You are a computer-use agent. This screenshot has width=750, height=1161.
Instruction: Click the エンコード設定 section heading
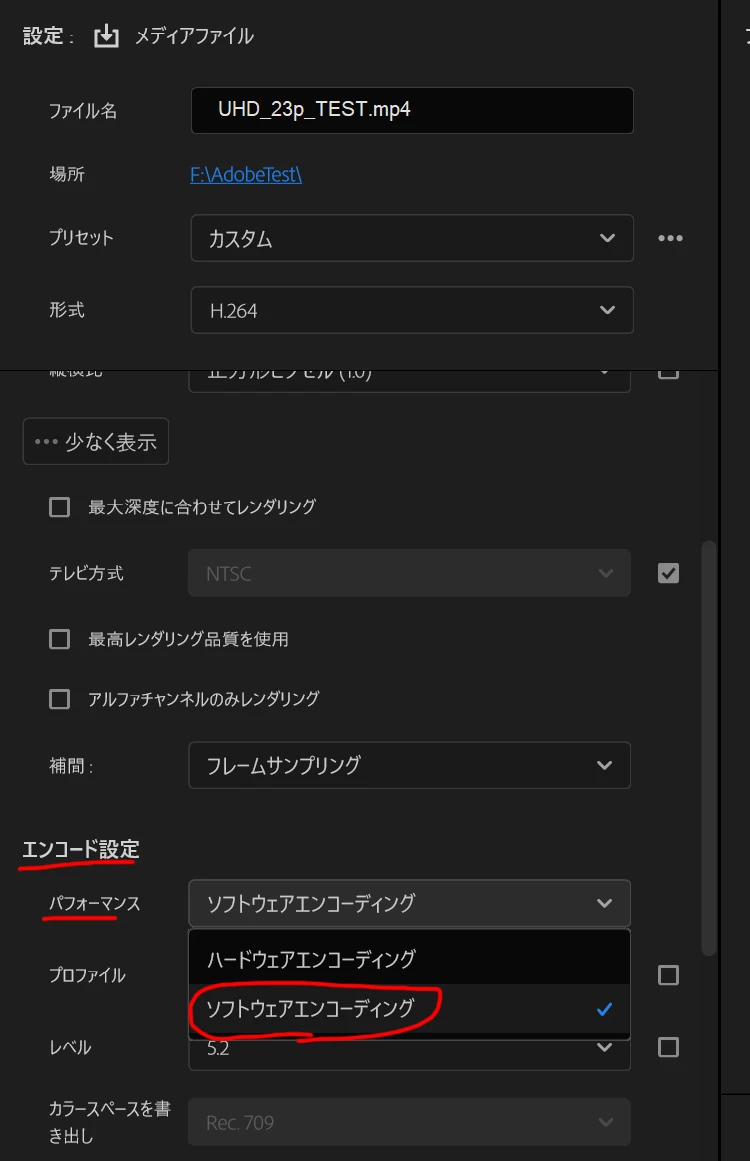[x=81, y=849]
